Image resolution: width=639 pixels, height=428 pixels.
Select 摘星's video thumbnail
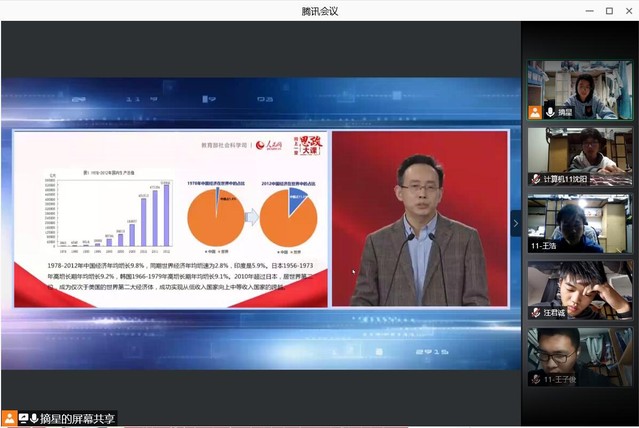[x=580, y=90]
